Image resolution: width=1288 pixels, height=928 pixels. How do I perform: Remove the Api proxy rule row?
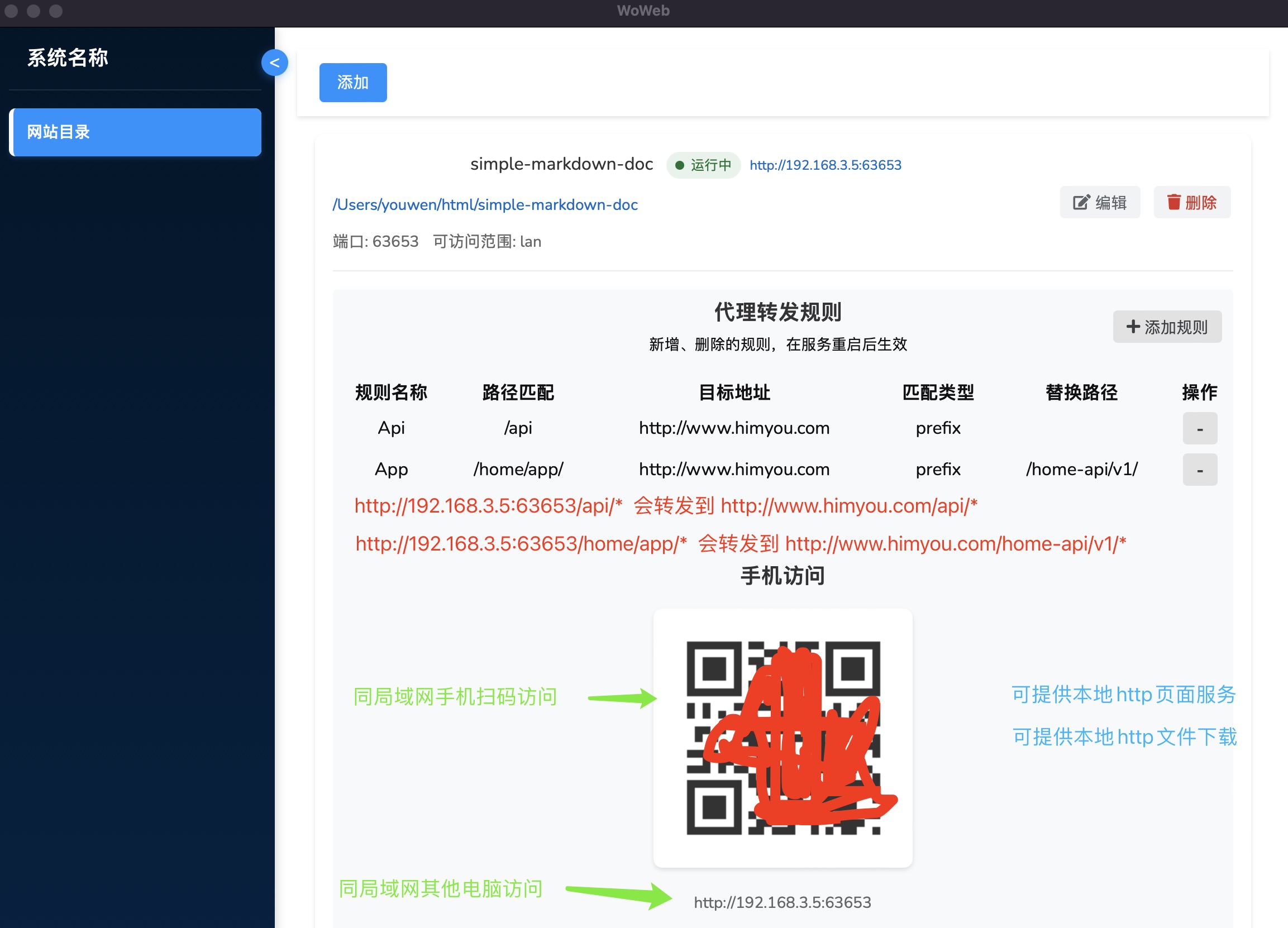1199,428
